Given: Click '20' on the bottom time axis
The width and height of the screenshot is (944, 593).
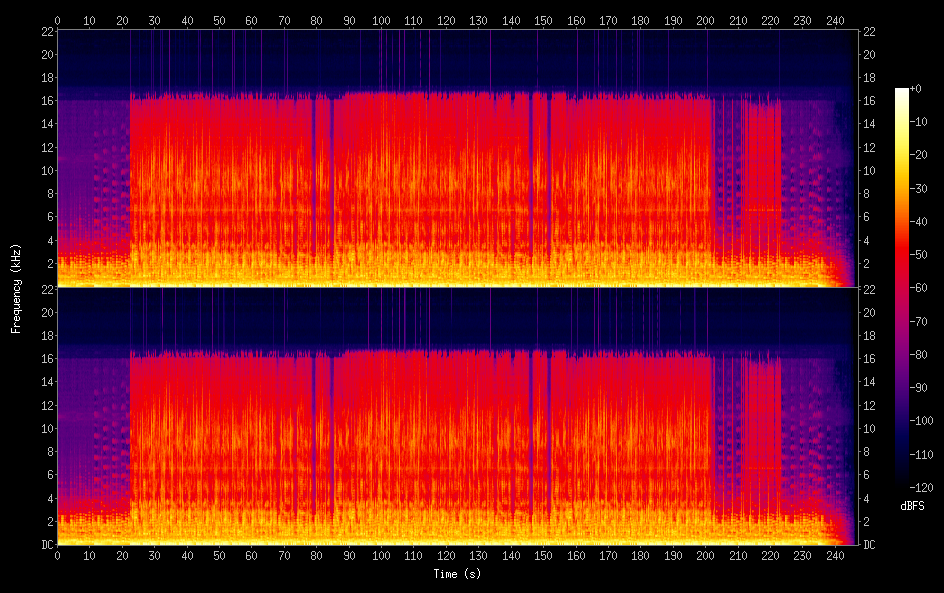Looking at the screenshot, I should [122, 556].
